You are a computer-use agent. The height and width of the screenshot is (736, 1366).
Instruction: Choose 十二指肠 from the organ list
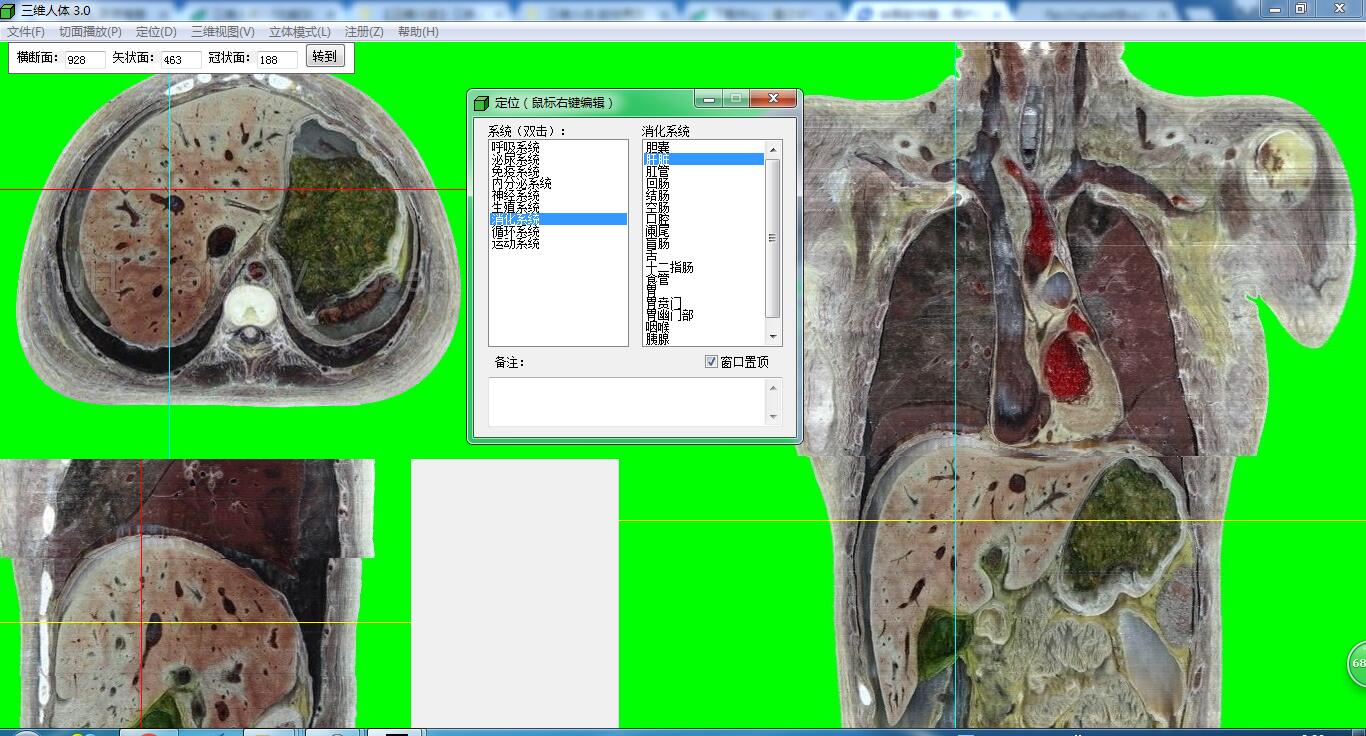[669, 268]
